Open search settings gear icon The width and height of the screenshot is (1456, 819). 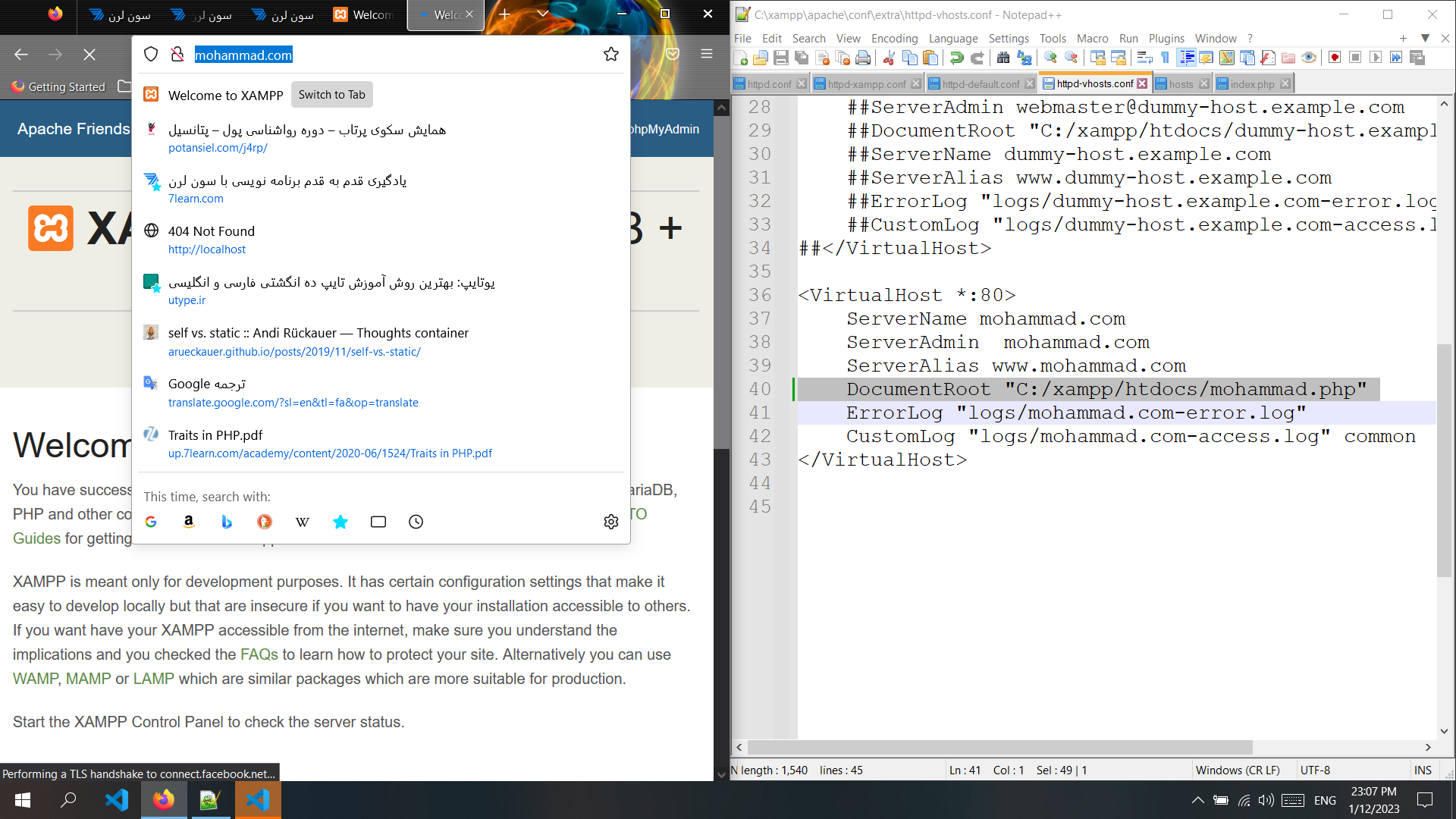(x=611, y=522)
